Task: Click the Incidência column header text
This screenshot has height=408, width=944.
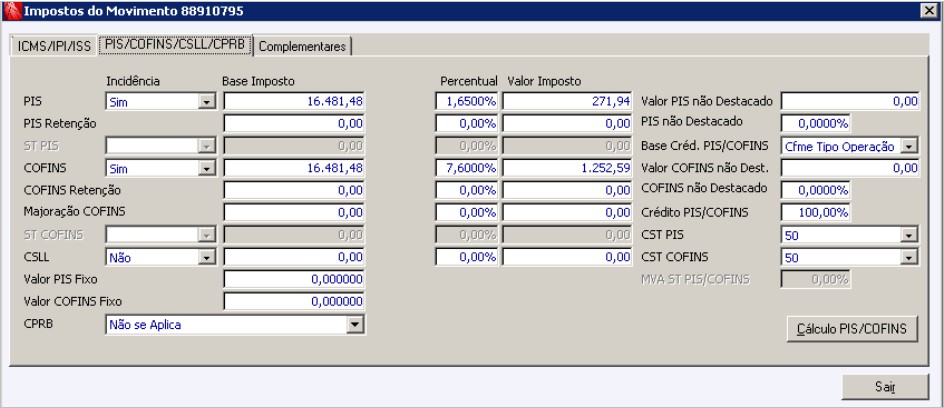Action: [133, 81]
